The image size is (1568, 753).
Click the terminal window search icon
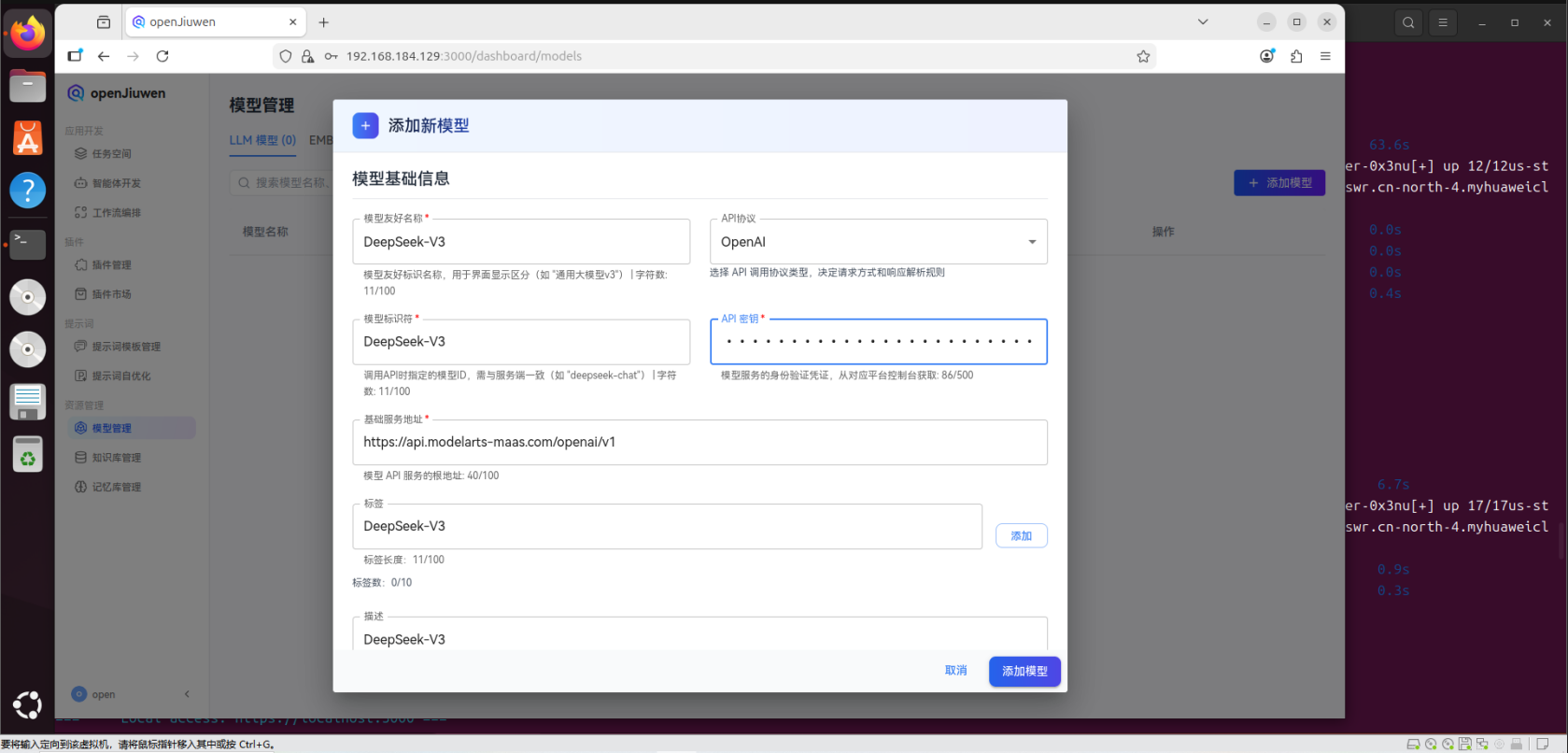[1408, 22]
